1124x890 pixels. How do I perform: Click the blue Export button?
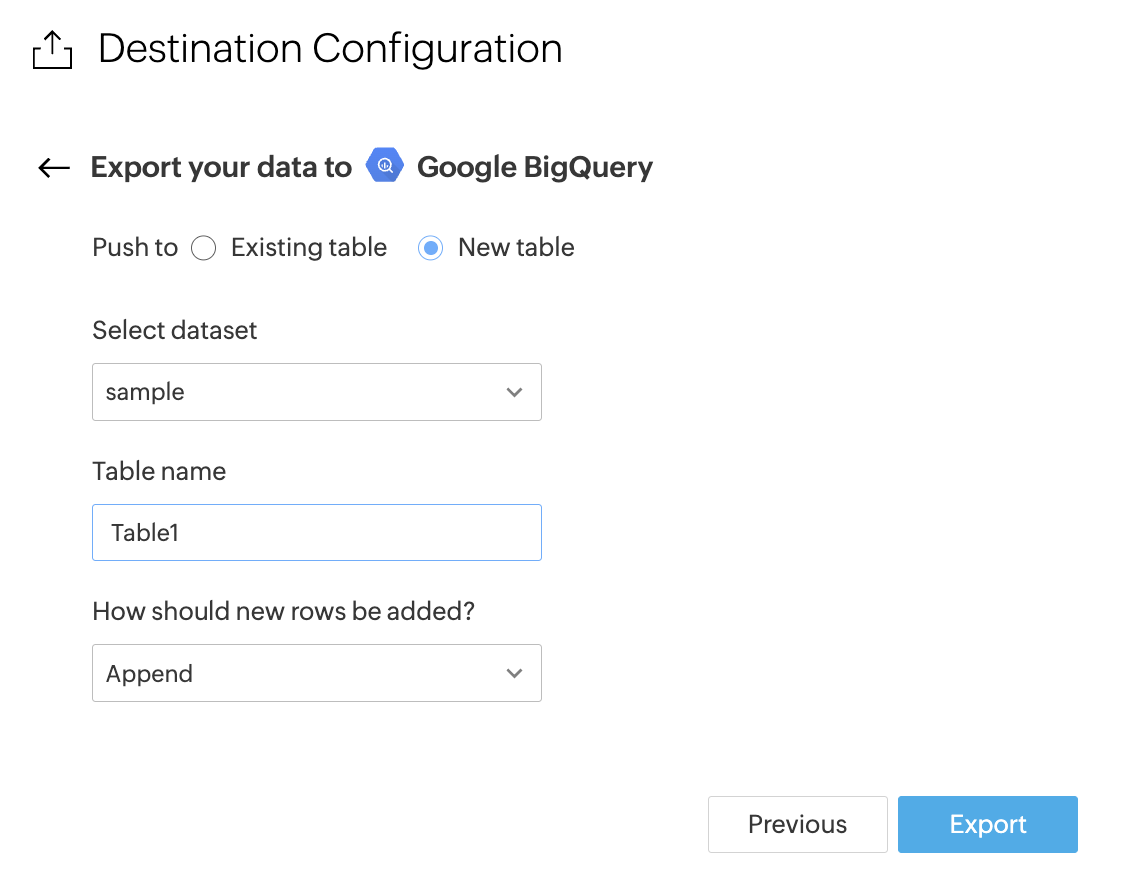click(x=987, y=824)
